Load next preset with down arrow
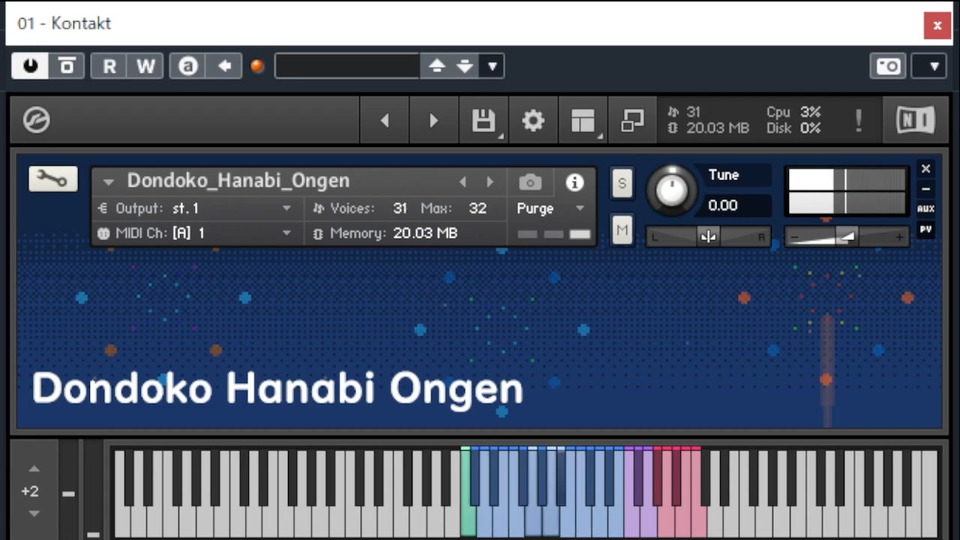The height and width of the screenshot is (540, 960). pos(465,66)
